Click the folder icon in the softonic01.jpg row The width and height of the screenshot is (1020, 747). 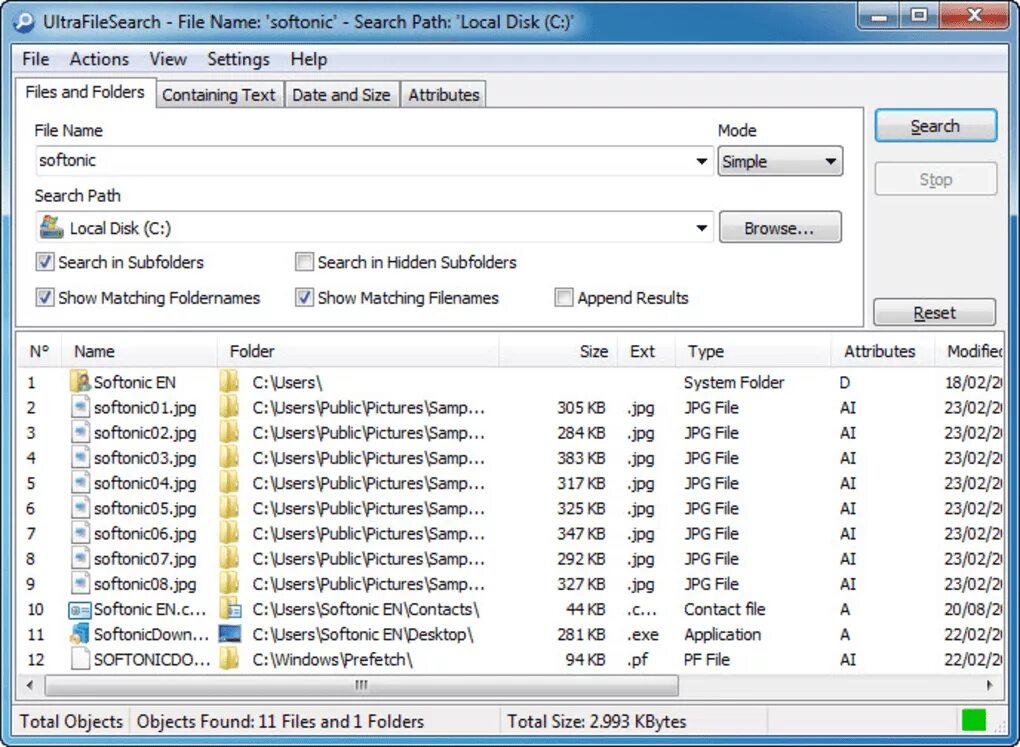[x=229, y=407]
